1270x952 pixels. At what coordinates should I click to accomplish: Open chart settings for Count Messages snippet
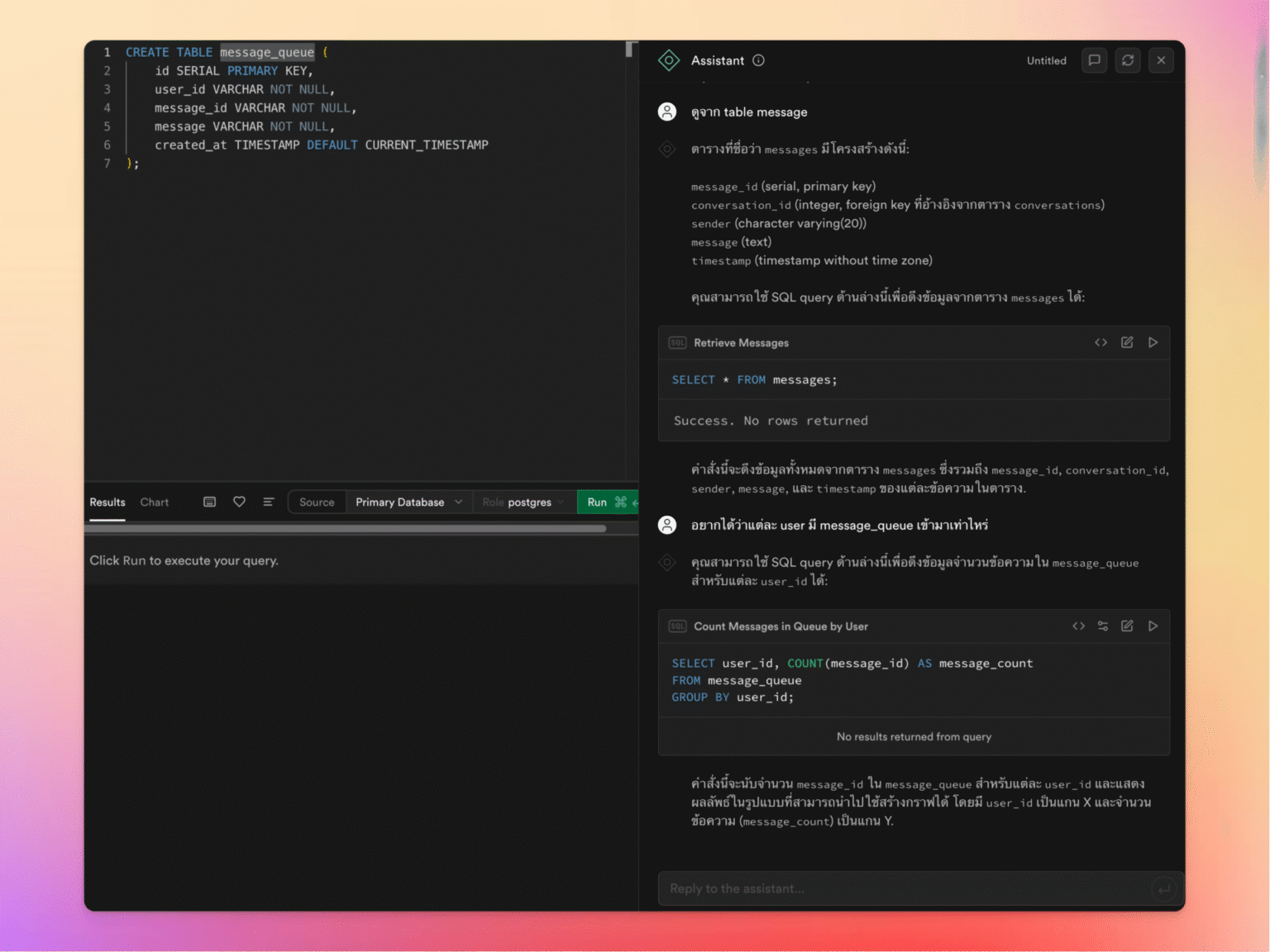(x=1103, y=626)
